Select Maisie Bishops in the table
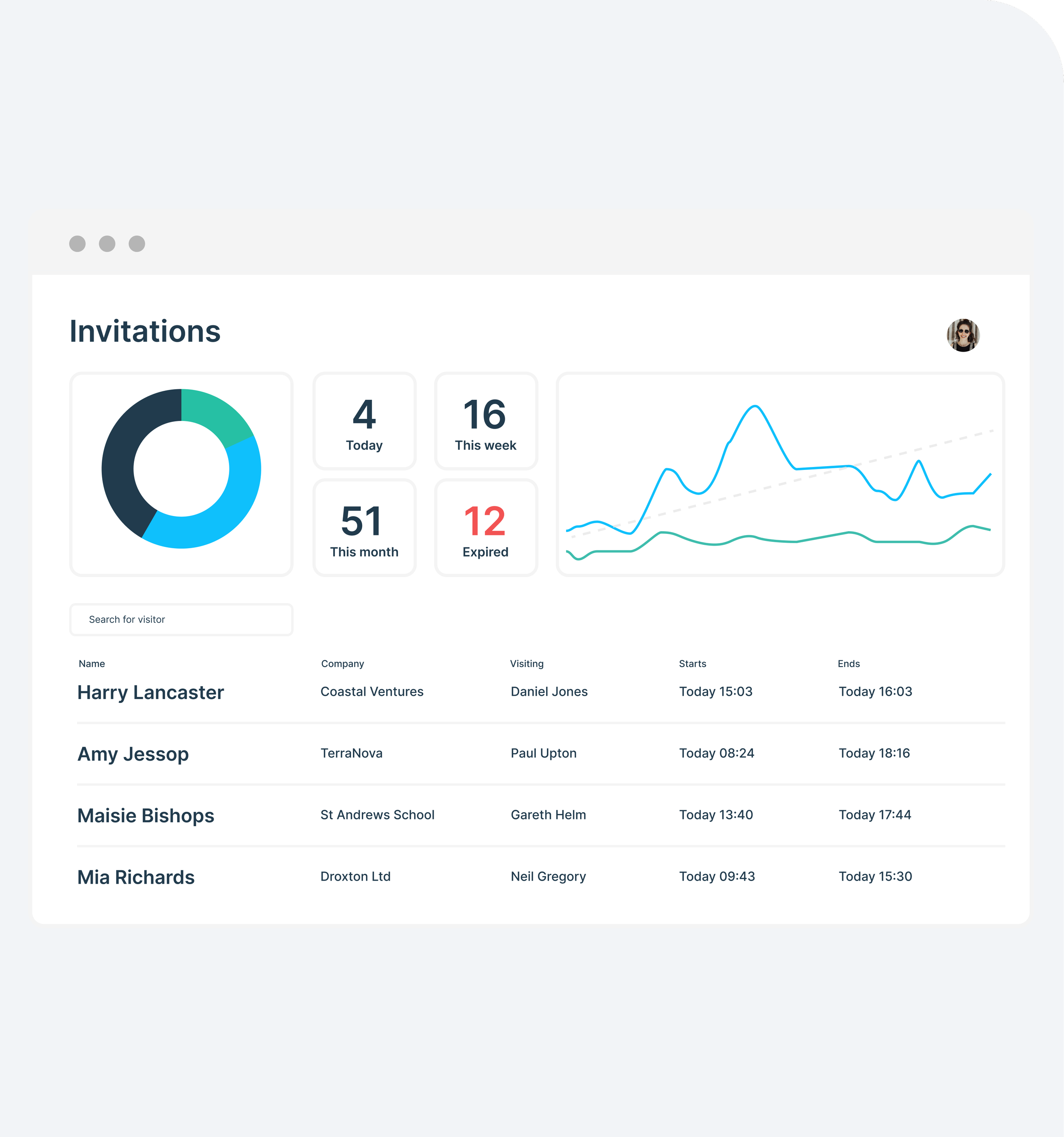 [x=145, y=816]
